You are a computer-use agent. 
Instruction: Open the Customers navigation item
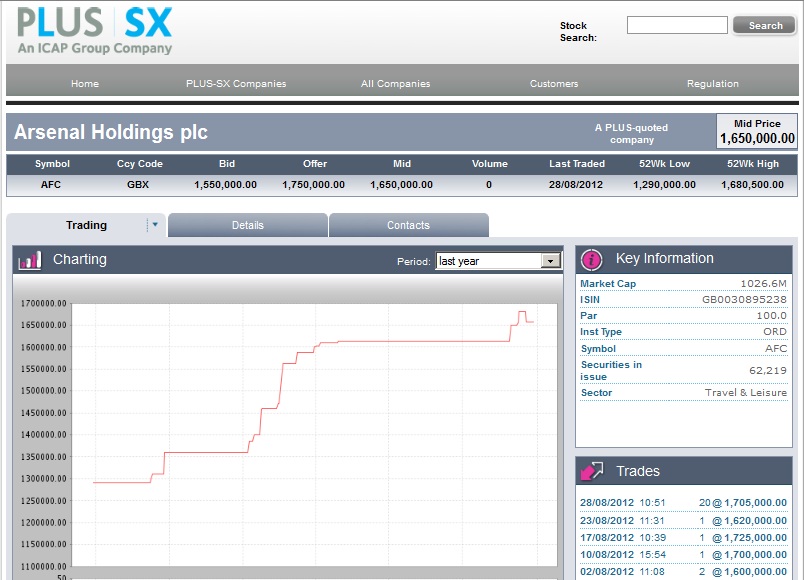pos(554,84)
